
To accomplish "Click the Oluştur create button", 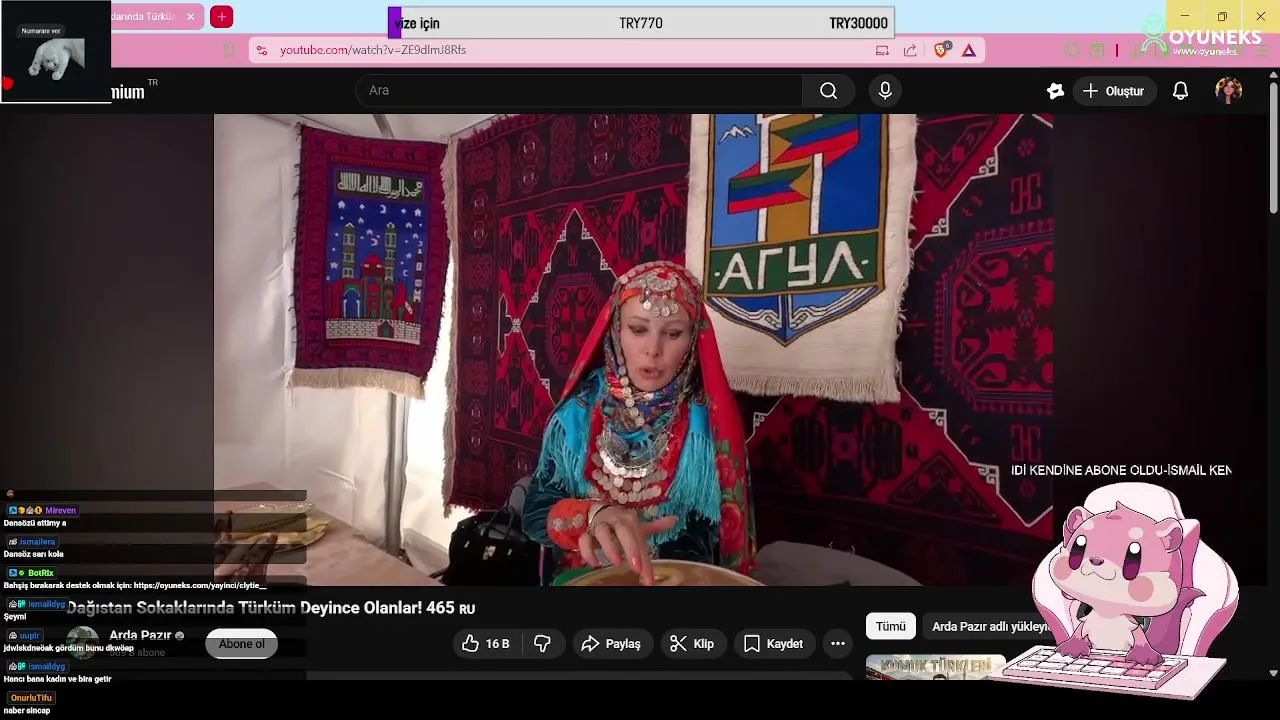I will 1114,91.
